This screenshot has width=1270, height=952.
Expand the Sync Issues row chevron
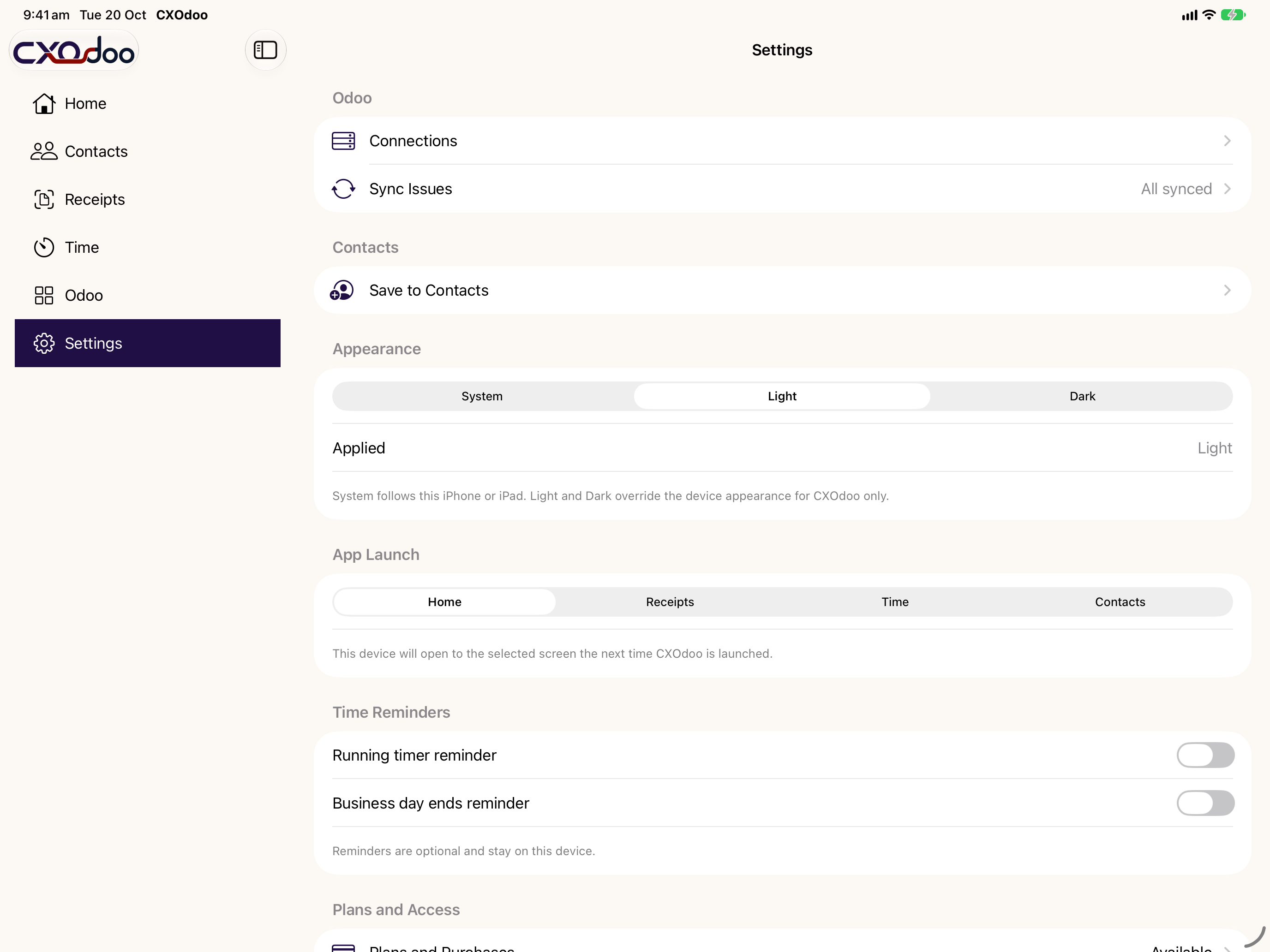pyautogui.click(x=1227, y=189)
